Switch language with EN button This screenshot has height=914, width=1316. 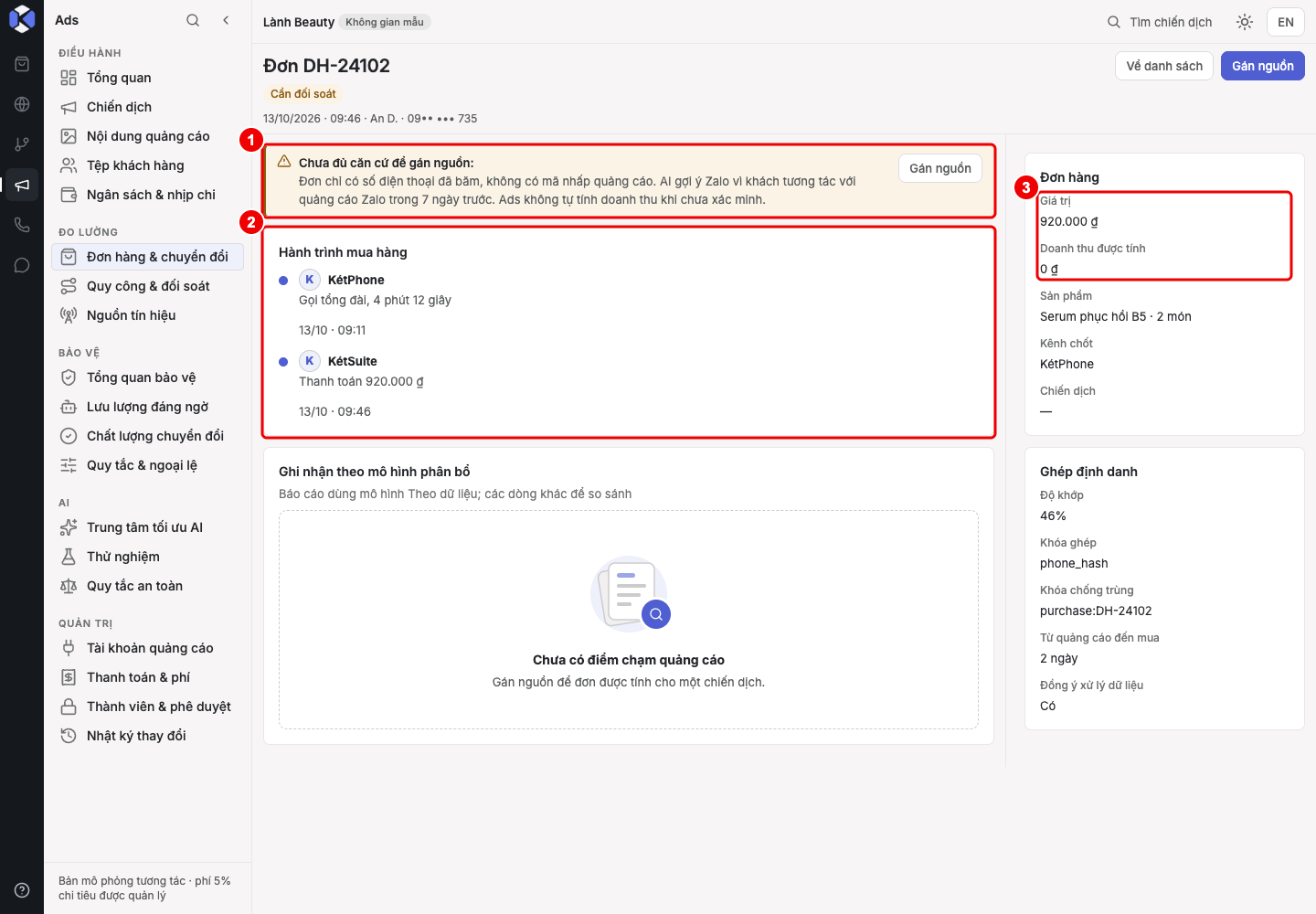[1286, 22]
